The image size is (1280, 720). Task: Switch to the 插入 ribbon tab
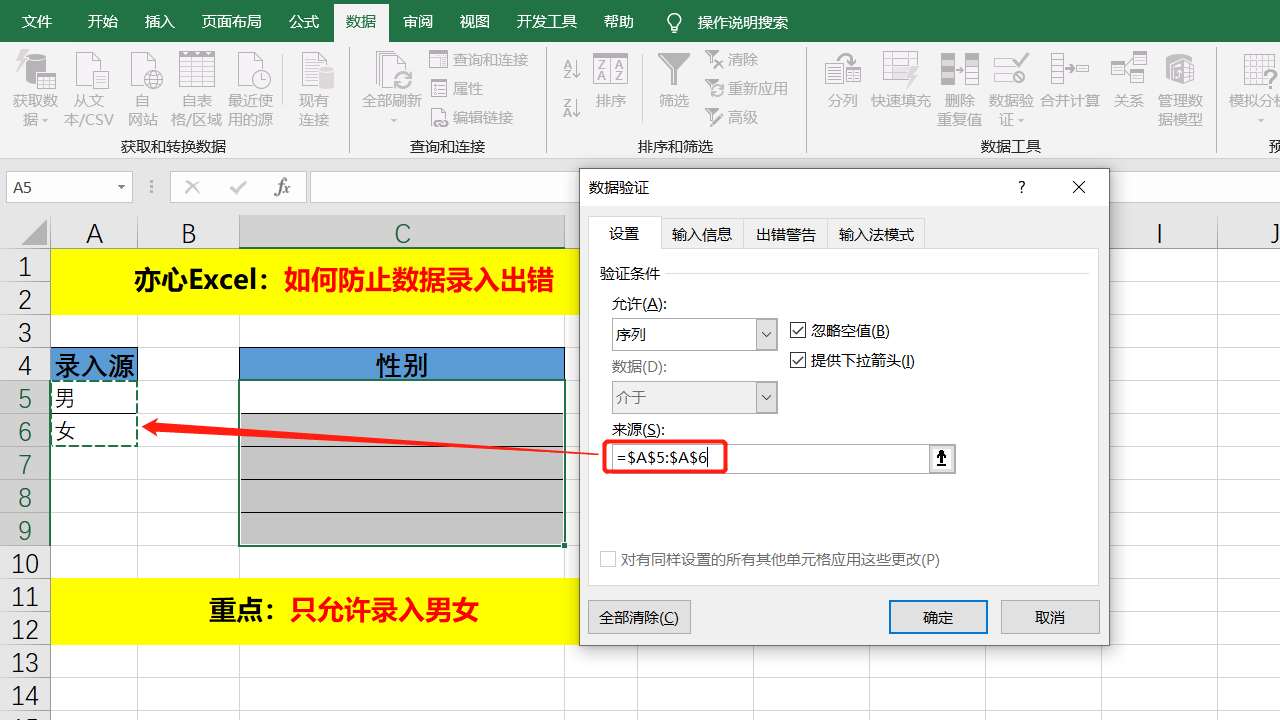click(x=159, y=22)
